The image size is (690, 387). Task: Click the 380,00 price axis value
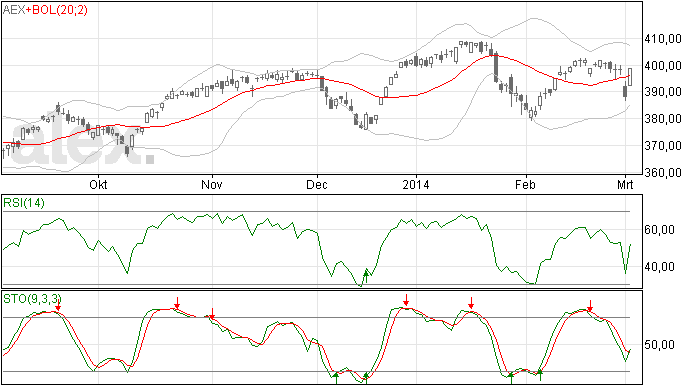663,119
